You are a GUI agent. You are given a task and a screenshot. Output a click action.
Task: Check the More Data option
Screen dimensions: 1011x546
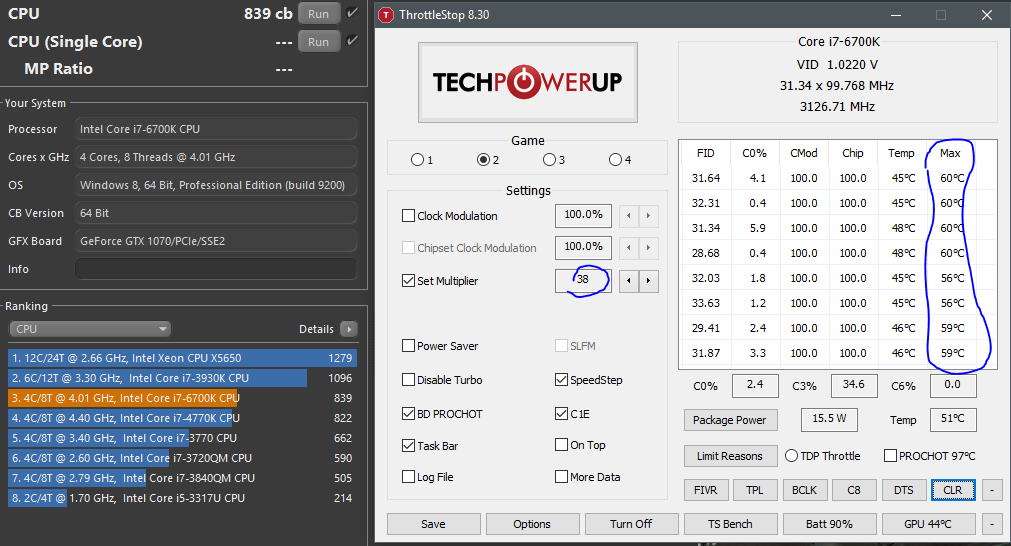(x=562, y=477)
